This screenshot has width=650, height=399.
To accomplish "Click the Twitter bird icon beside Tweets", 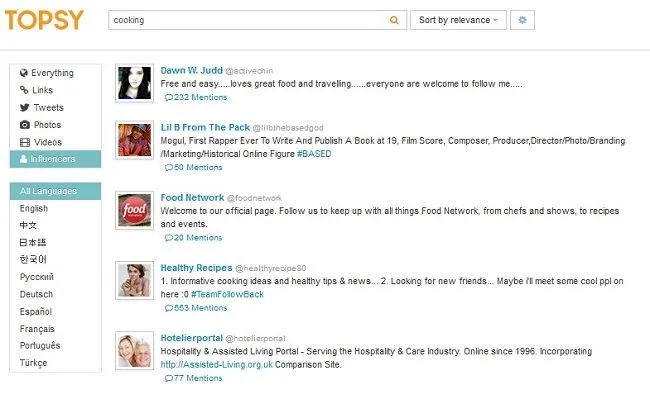I will (24, 107).
